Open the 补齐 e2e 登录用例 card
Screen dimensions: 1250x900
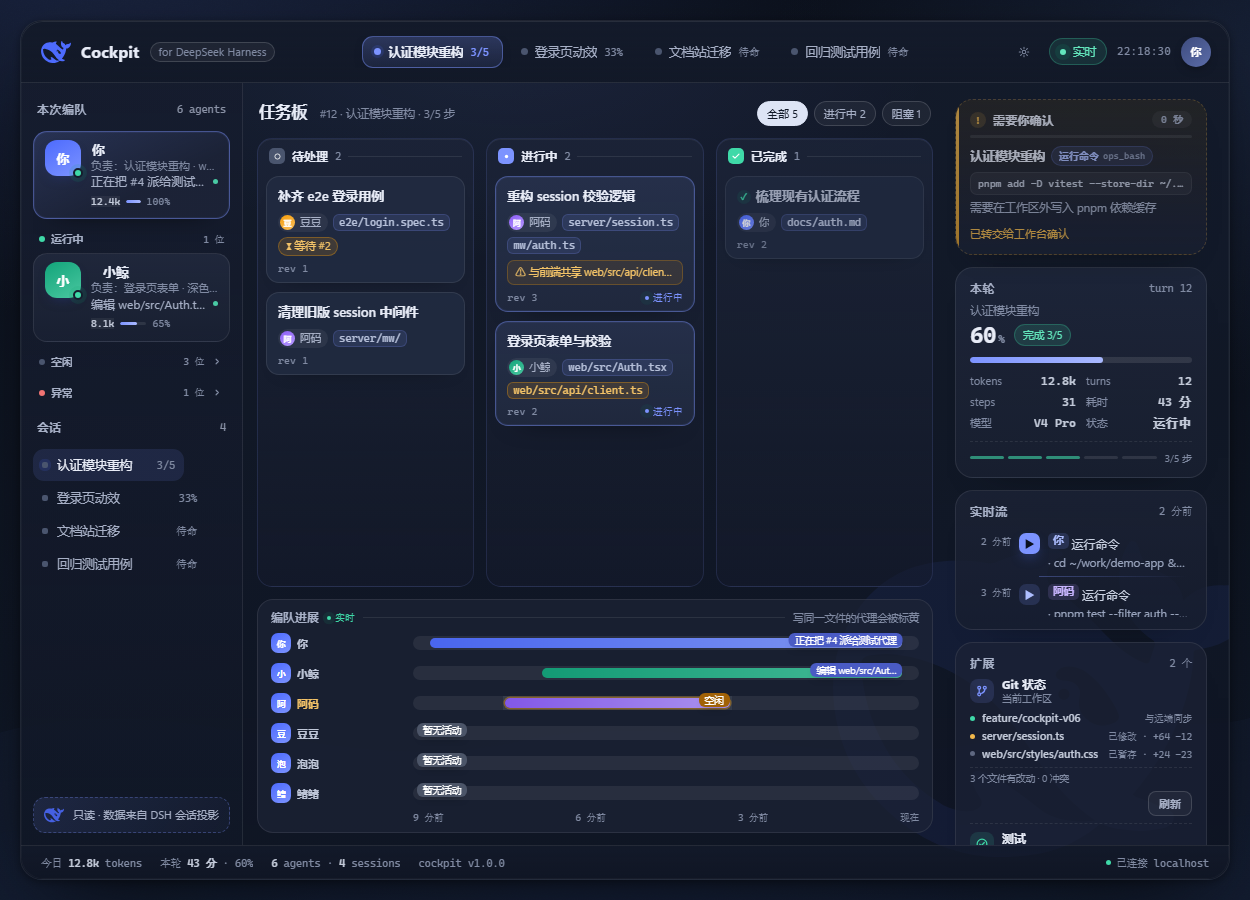pyautogui.click(x=365, y=230)
